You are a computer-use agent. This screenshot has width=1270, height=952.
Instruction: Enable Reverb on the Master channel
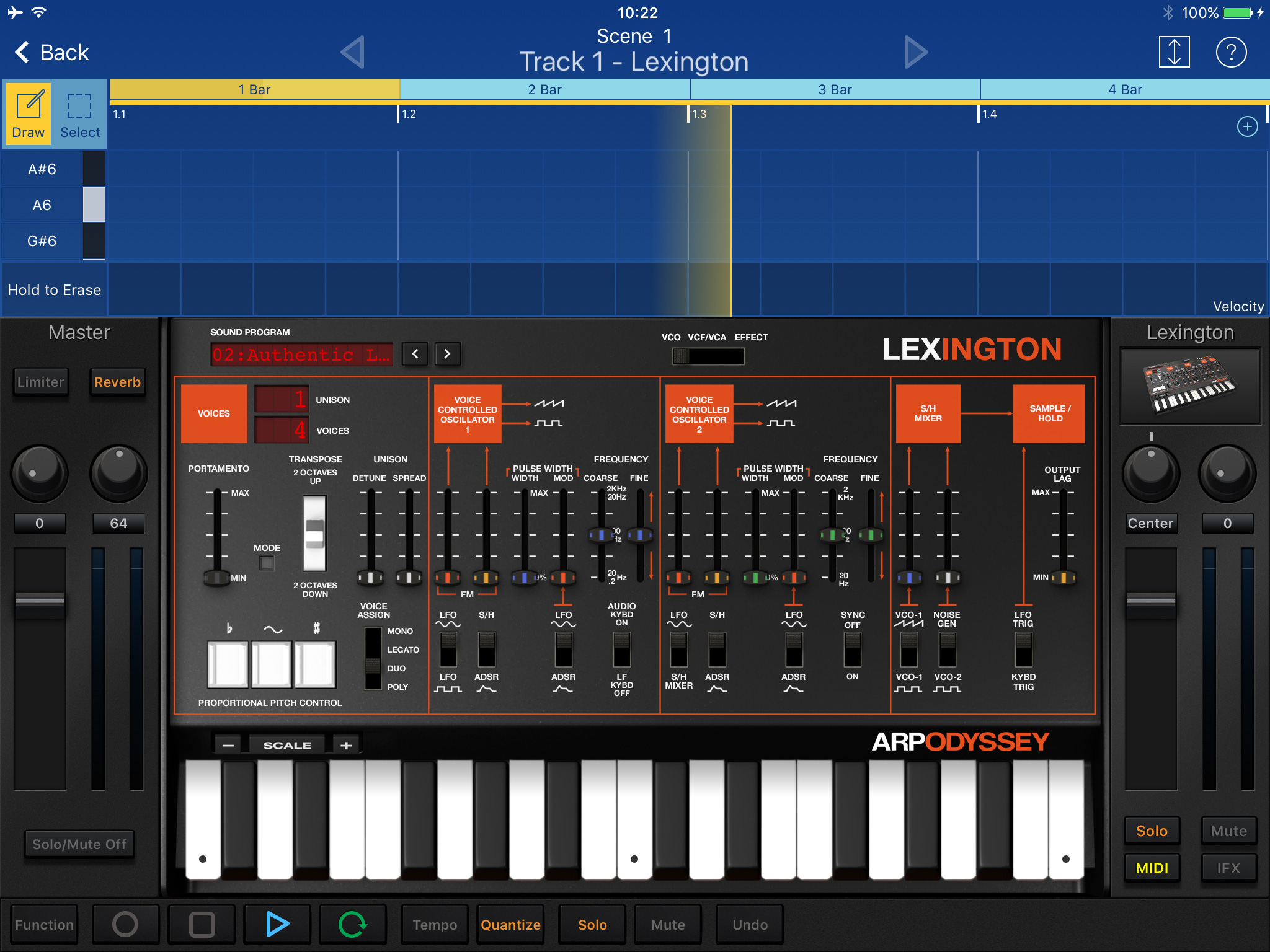117,382
